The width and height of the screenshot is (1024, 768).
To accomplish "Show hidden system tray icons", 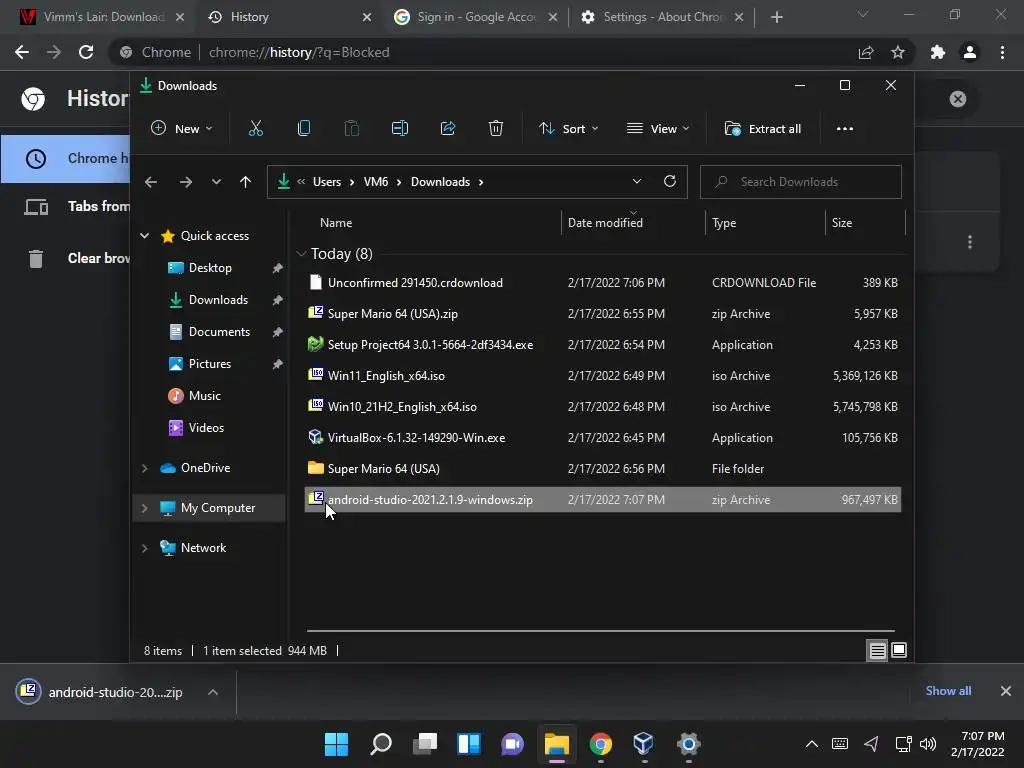I will point(811,744).
